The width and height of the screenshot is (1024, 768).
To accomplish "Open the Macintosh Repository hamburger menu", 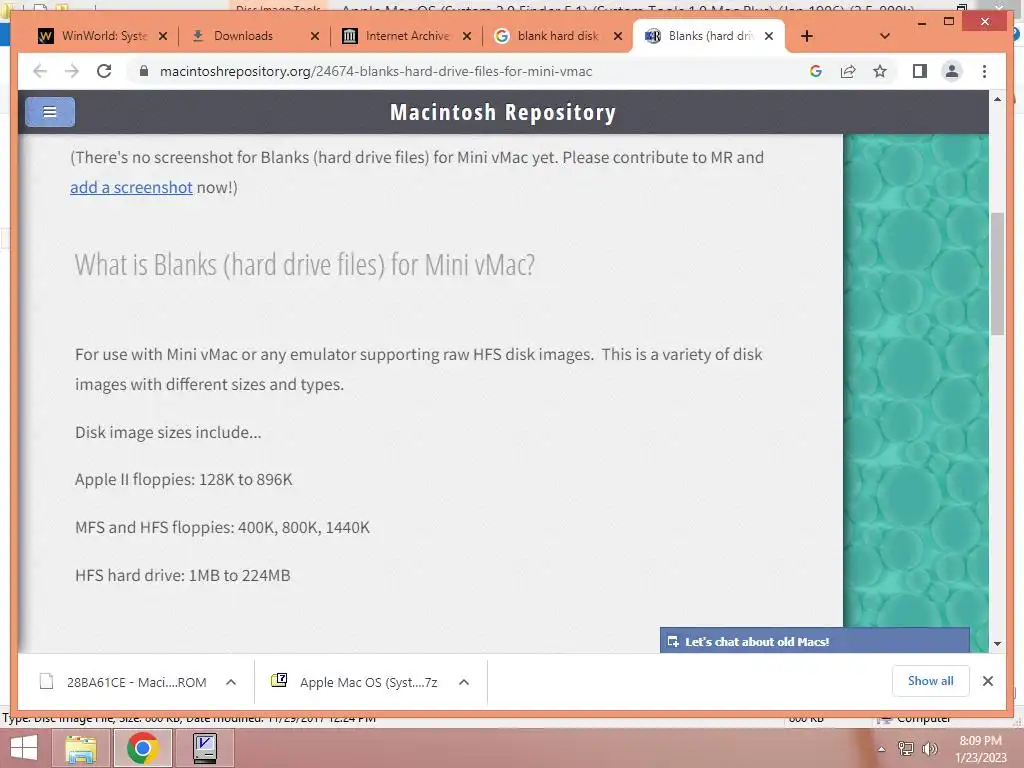I will [x=50, y=112].
